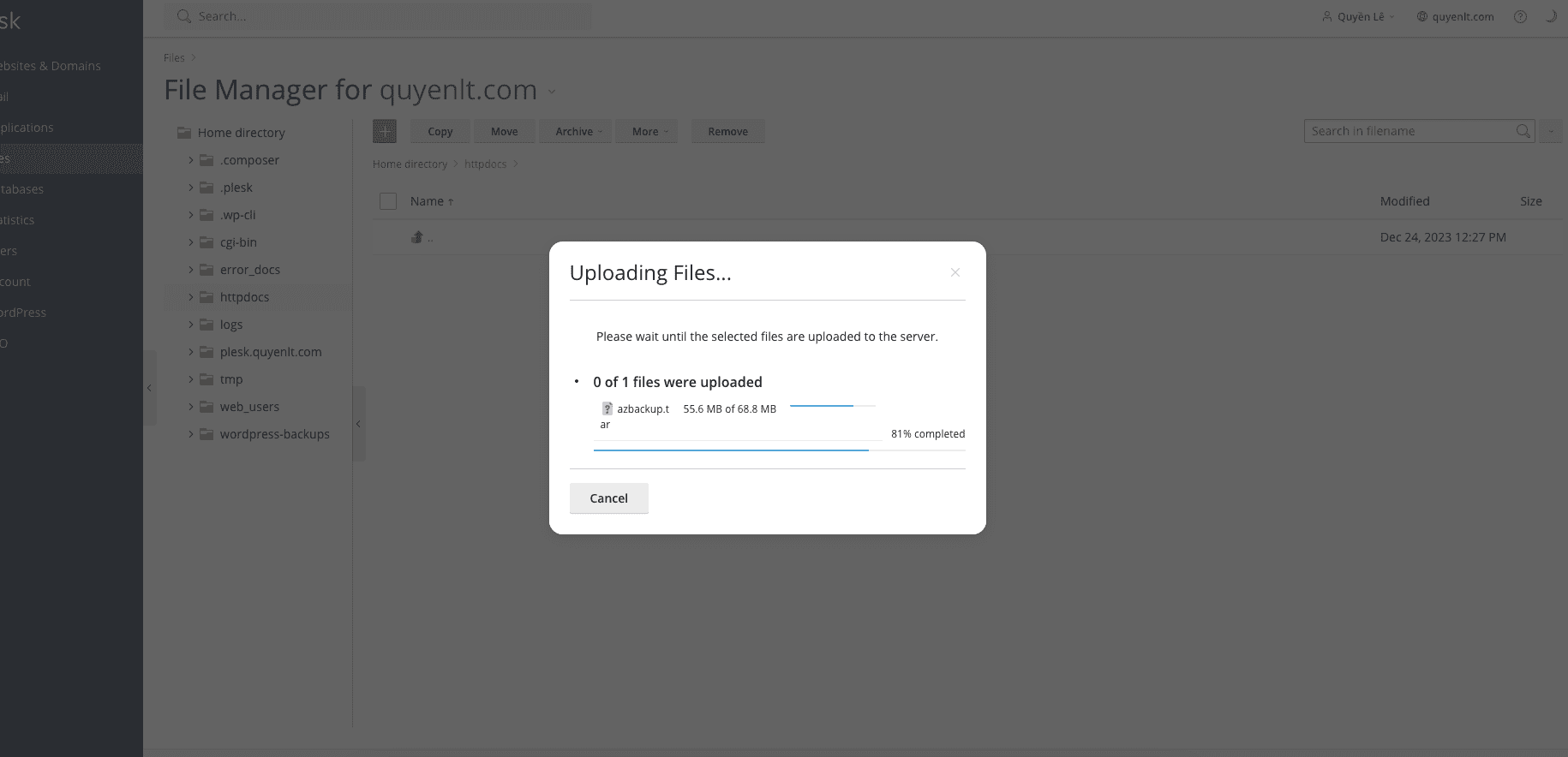Click the plus add-file icon button

[385, 131]
